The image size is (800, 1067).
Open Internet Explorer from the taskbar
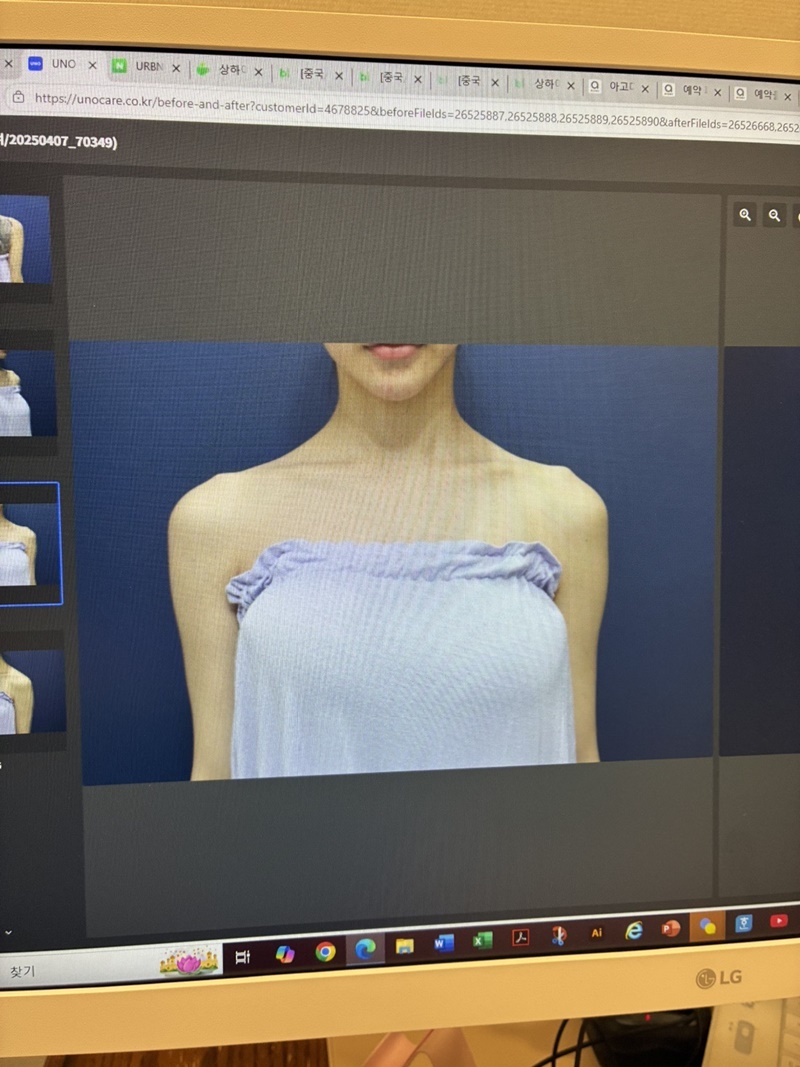pyautogui.click(x=633, y=931)
